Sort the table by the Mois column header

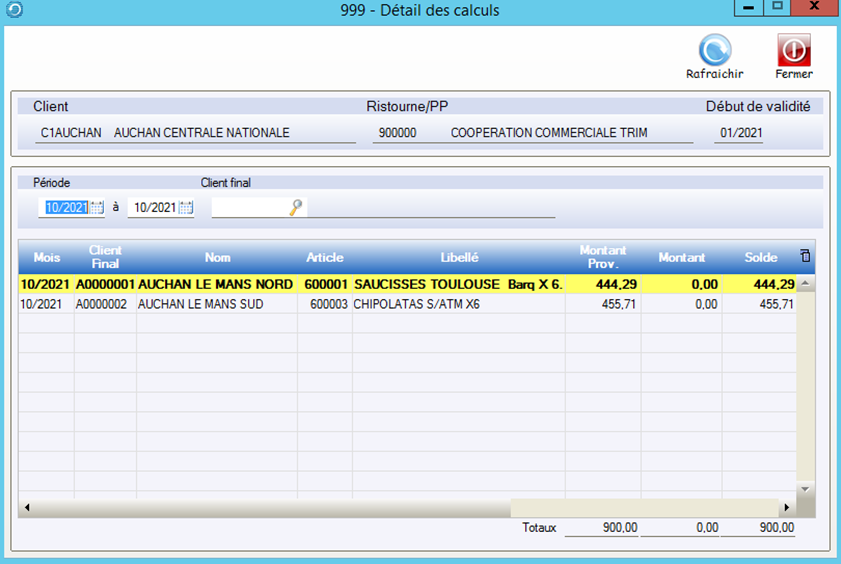(x=46, y=258)
